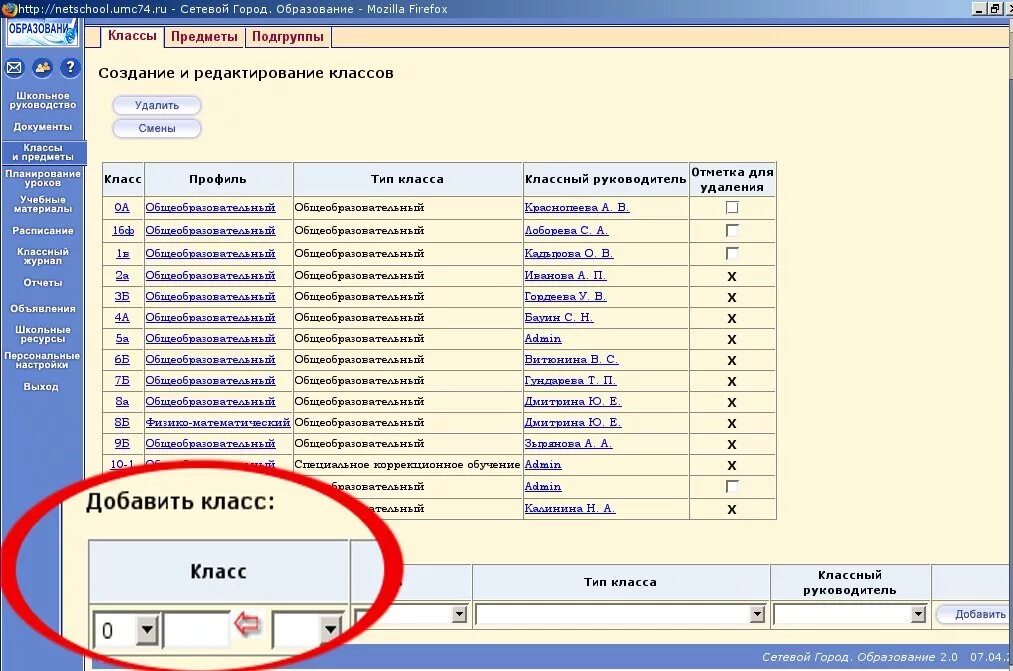Viewport: 1013px width, 671px height.
Task: Open the Физико-математический profile link
Action: tap(218, 422)
